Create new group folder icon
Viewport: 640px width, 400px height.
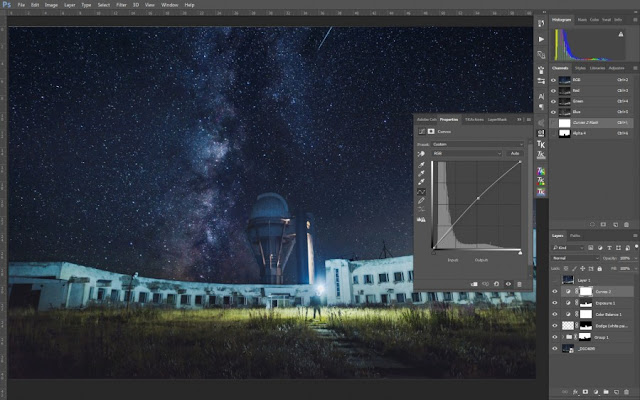coord(606,392)
